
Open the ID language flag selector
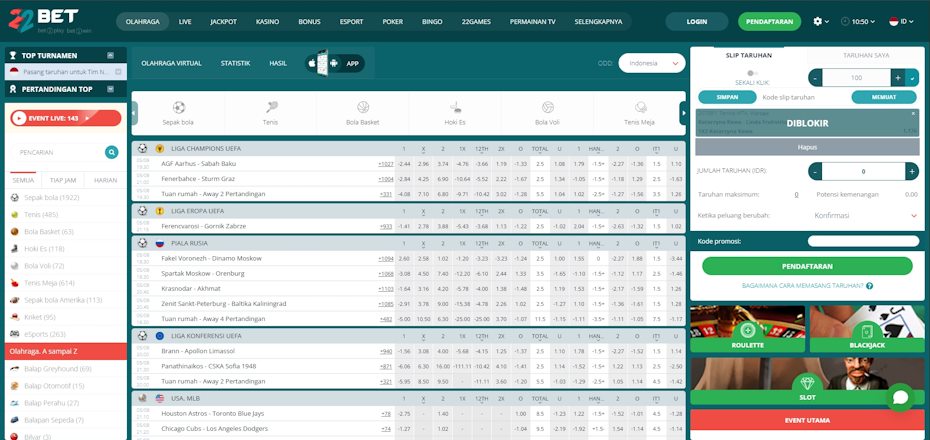click(900, 21)
